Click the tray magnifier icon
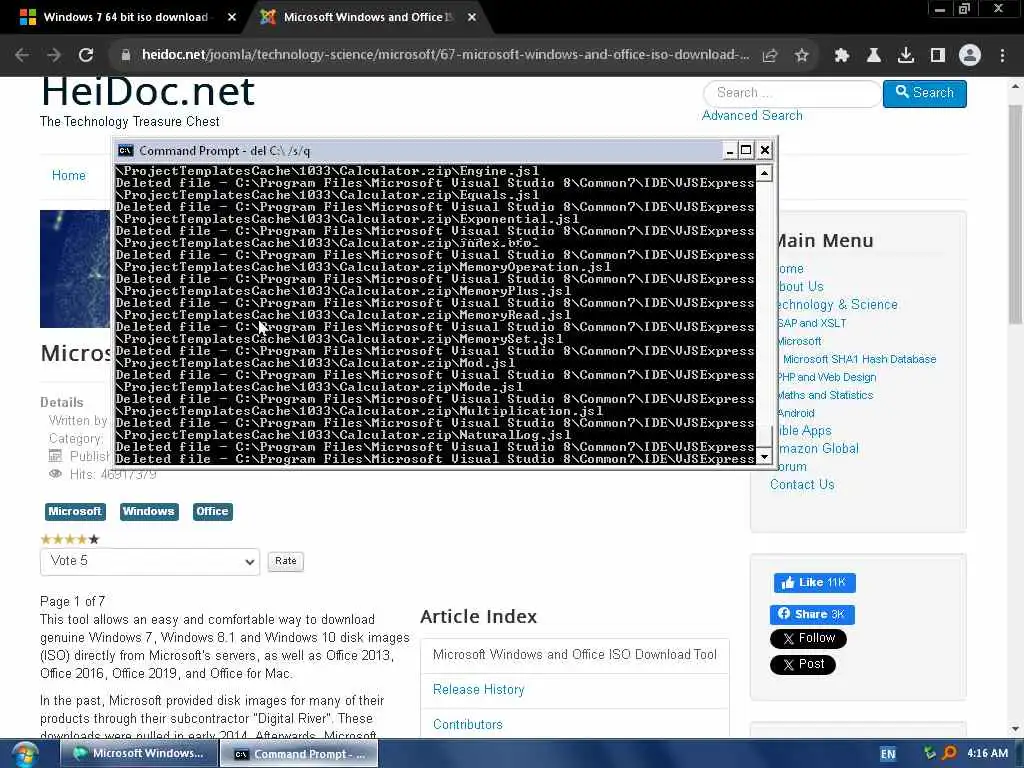Image resolution: width=1024 pixels, height=768 pixels. pyautogui.click(x=949, y=753)
